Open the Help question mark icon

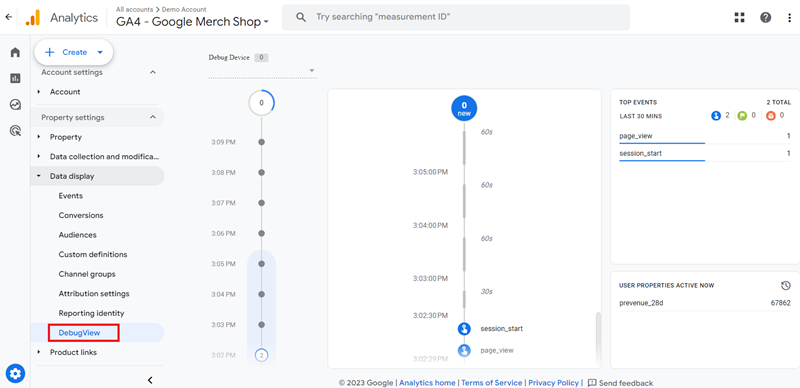pyautogui.click(x=765, y=17)
